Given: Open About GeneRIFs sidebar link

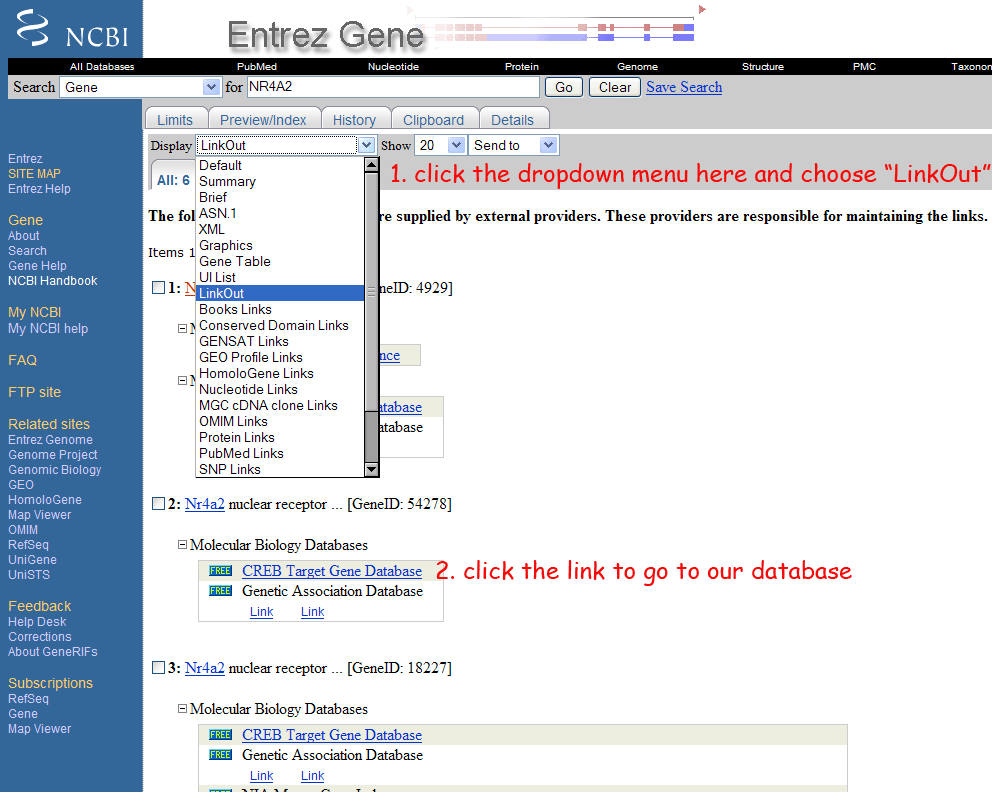Looking at the screenshot, I should click(53, 652).
